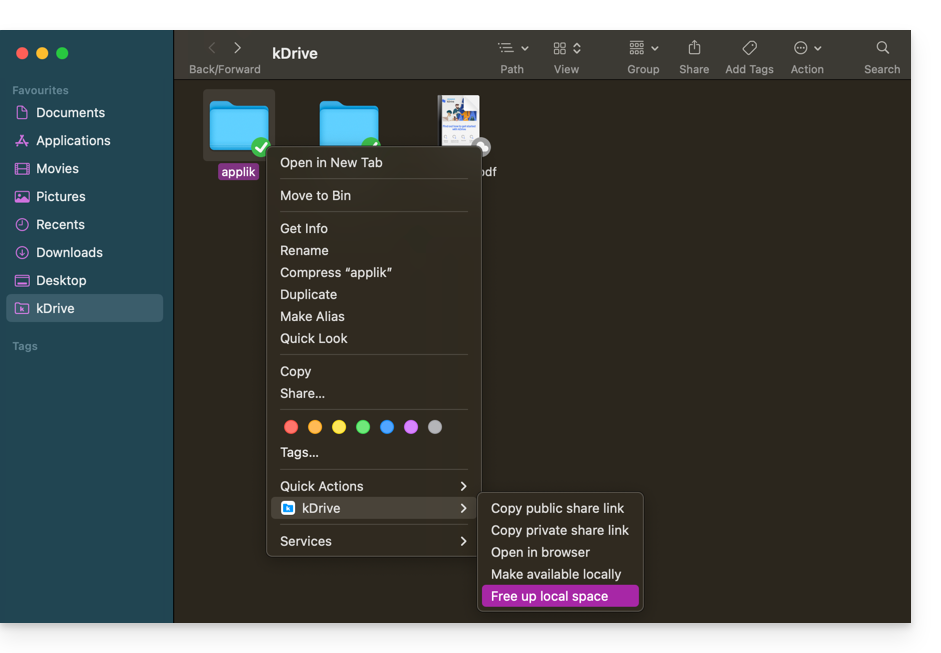Click the Path toolbar icon
This screenshot has height=653, width=941.
512,48
